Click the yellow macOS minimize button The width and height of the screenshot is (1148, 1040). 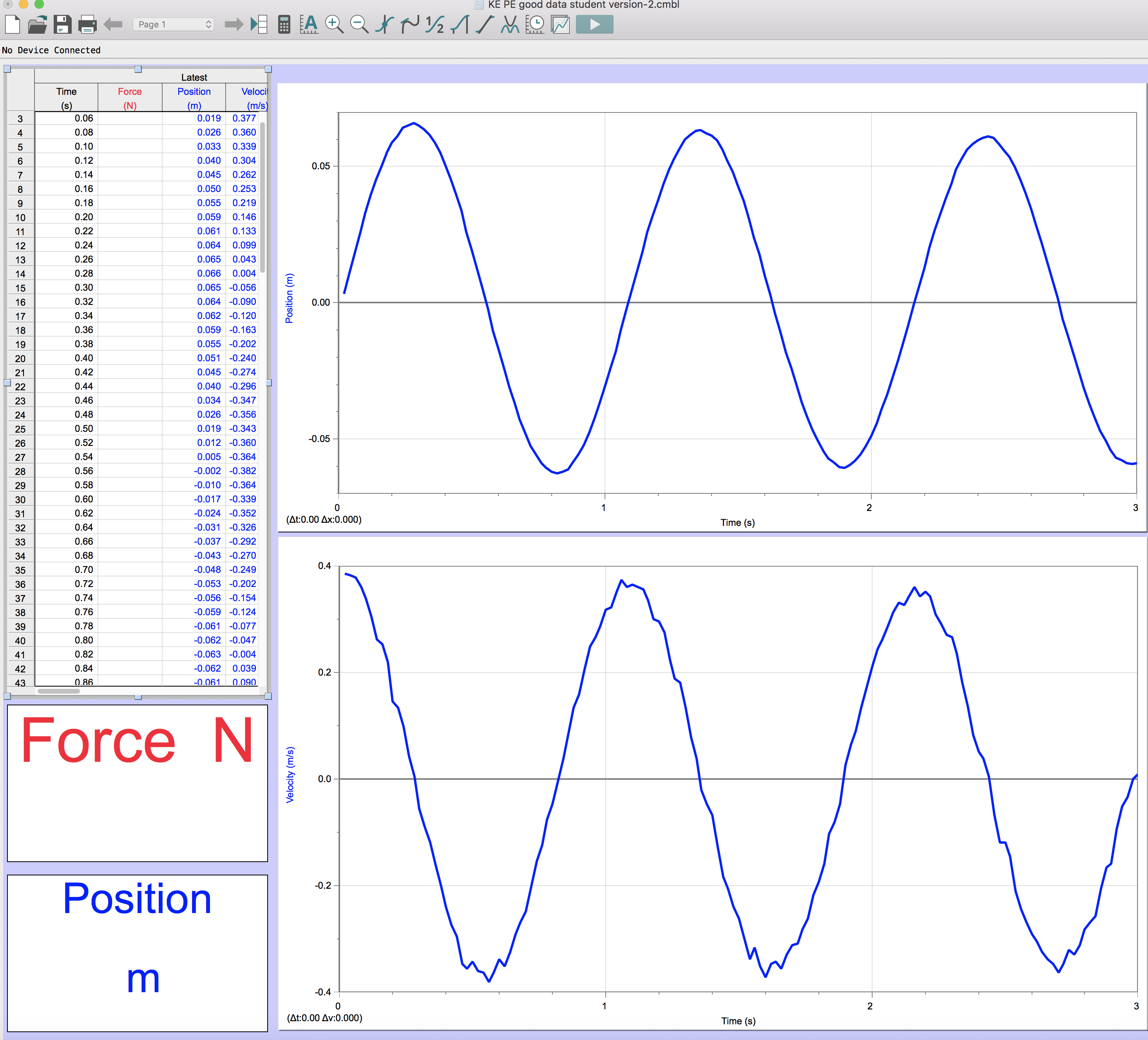(x=24, y=4)
